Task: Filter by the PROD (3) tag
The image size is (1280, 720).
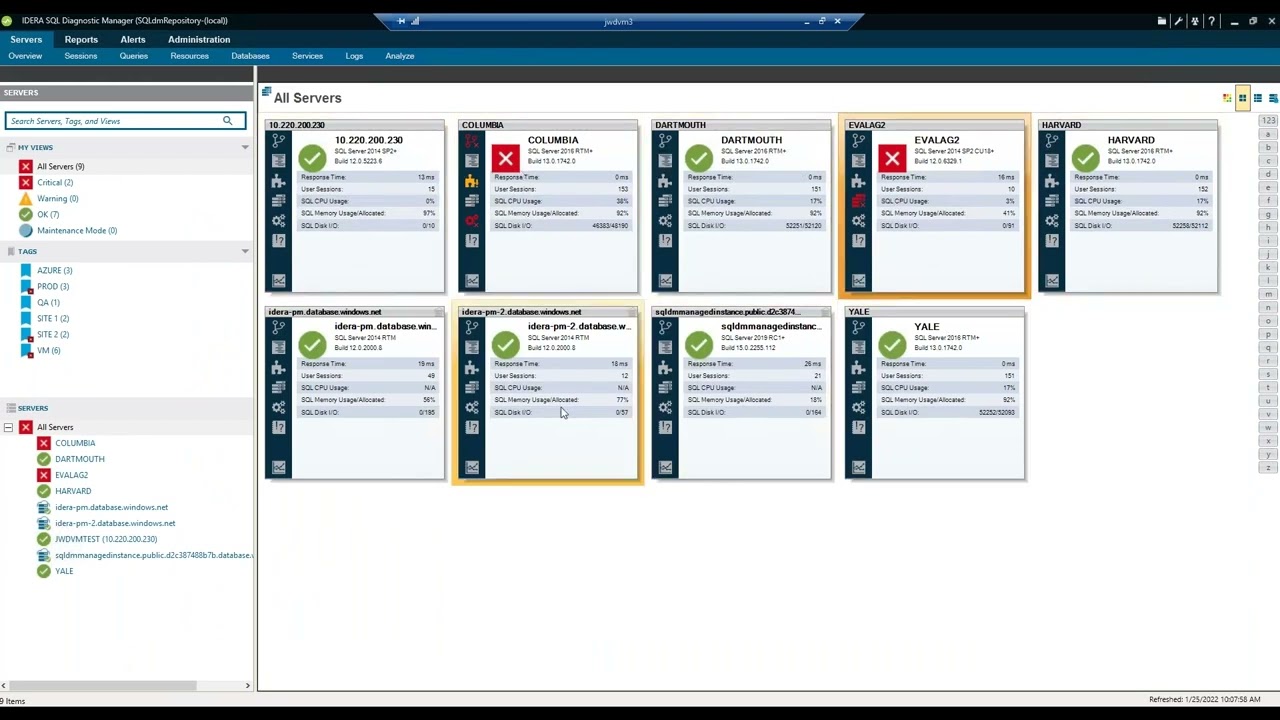Action: click(53, 287)
